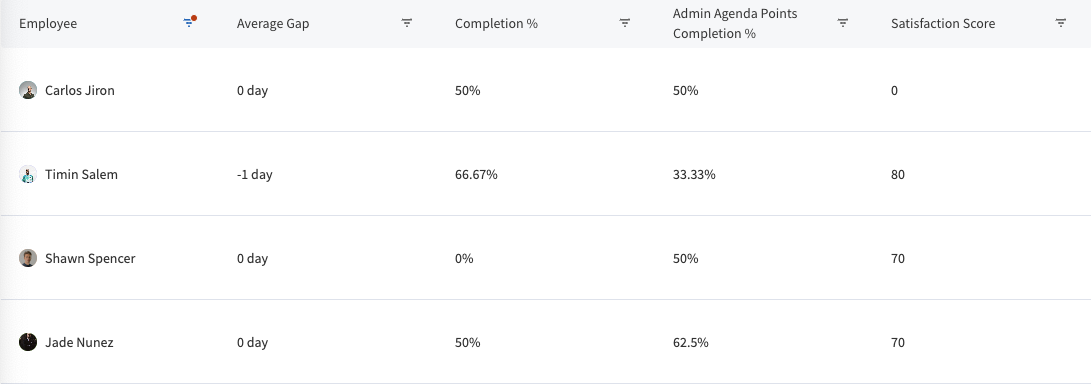Sort by the Employee column header
The width and height of the screenshot is (1091, 384).
coord(48,23)
